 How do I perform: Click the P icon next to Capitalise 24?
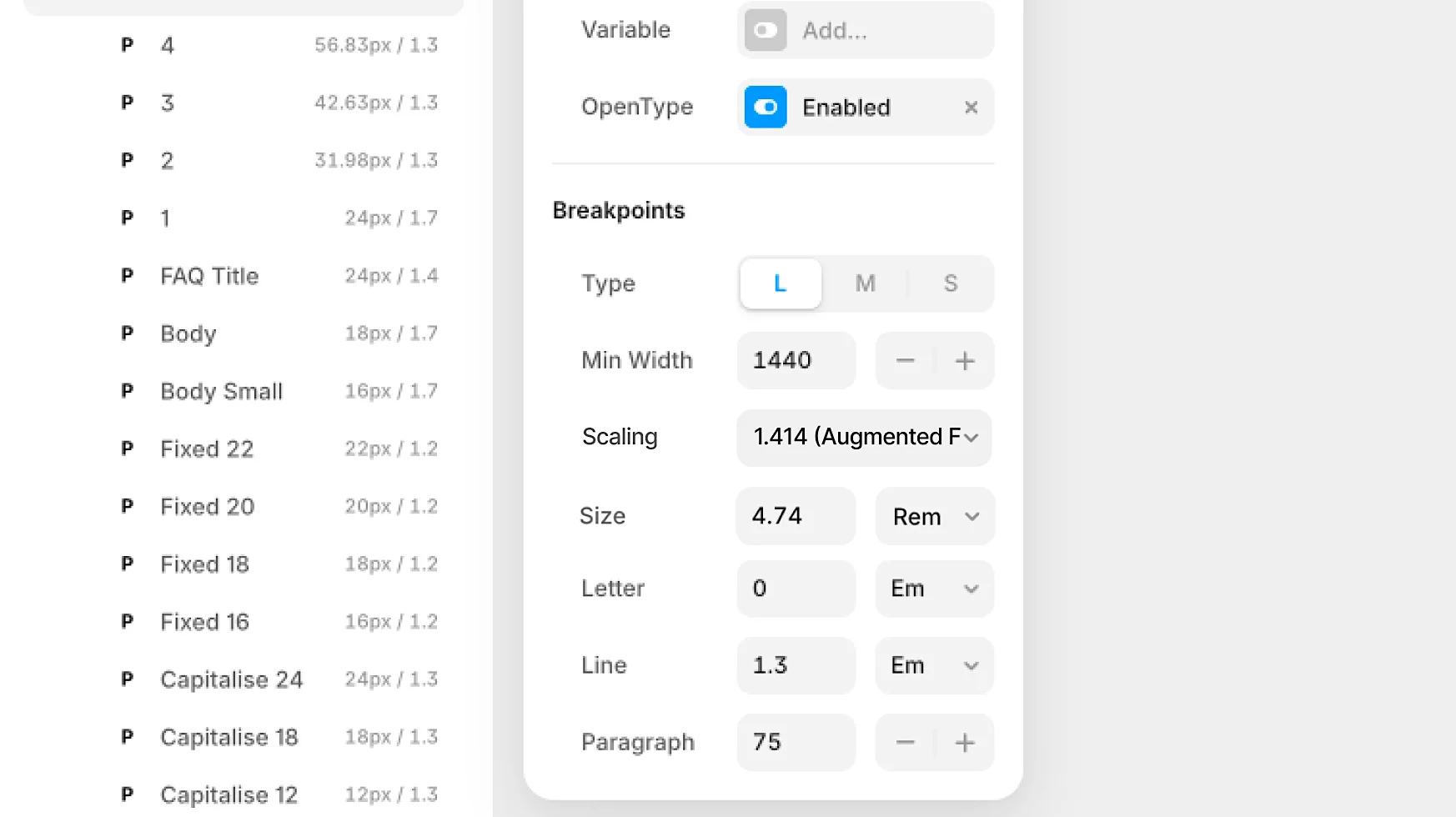click(127, 679)
